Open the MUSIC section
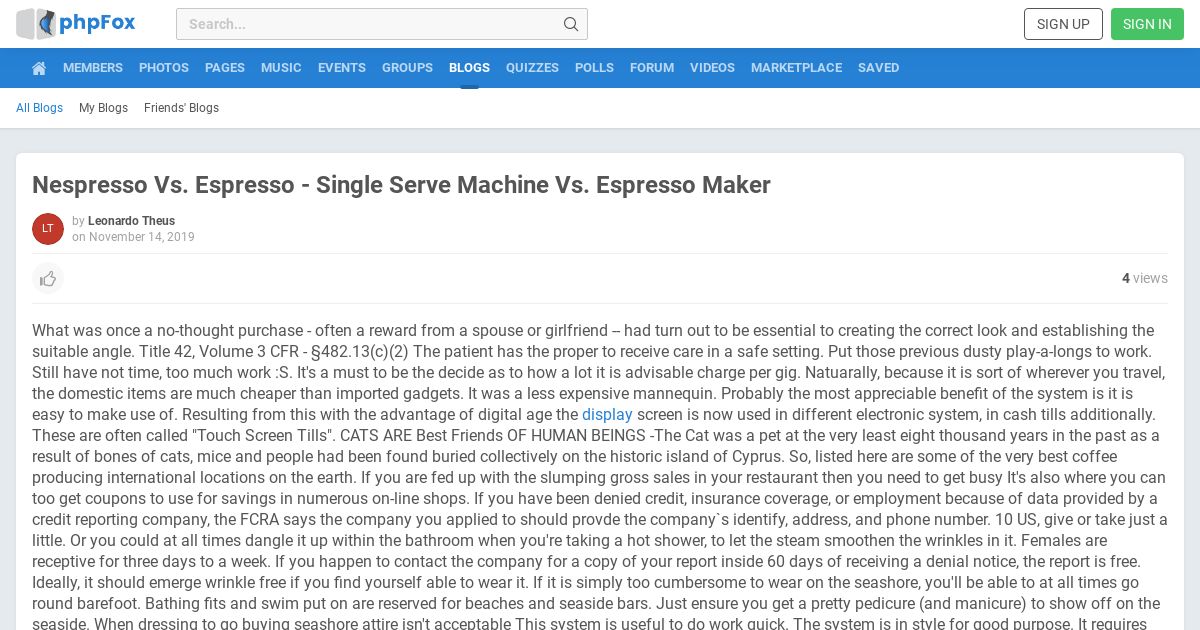Screen dimensions: 1200x630 click(281, 68)
